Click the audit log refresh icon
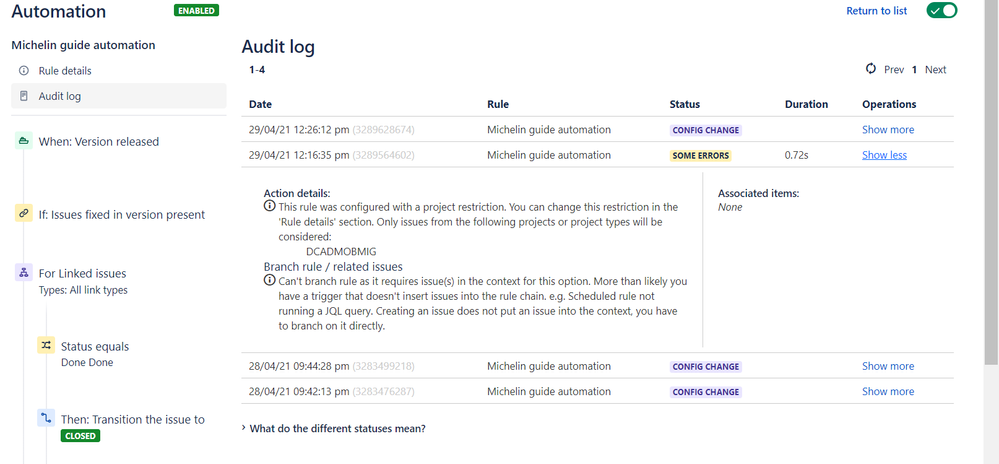The height and width of the screenshot is (464, 999). (871, 69)
